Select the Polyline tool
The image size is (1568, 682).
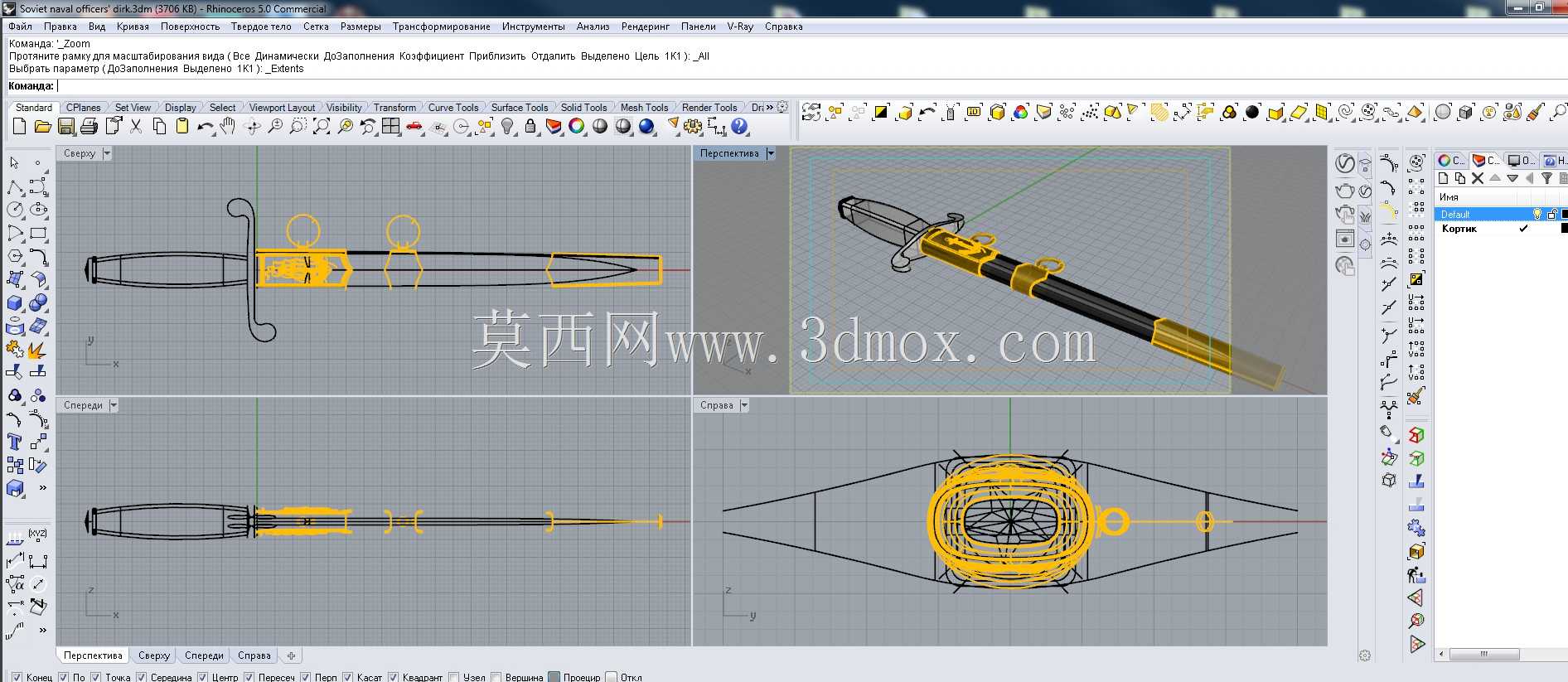(15, 186)
